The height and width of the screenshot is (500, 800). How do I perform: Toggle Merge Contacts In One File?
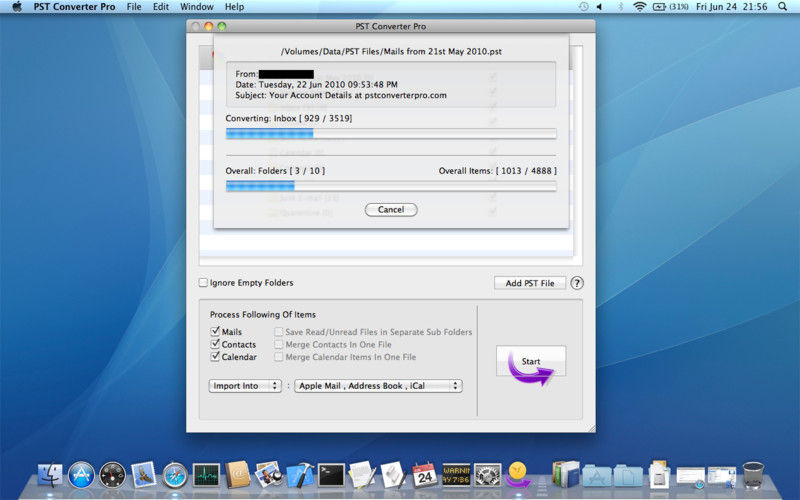(279, 344)
